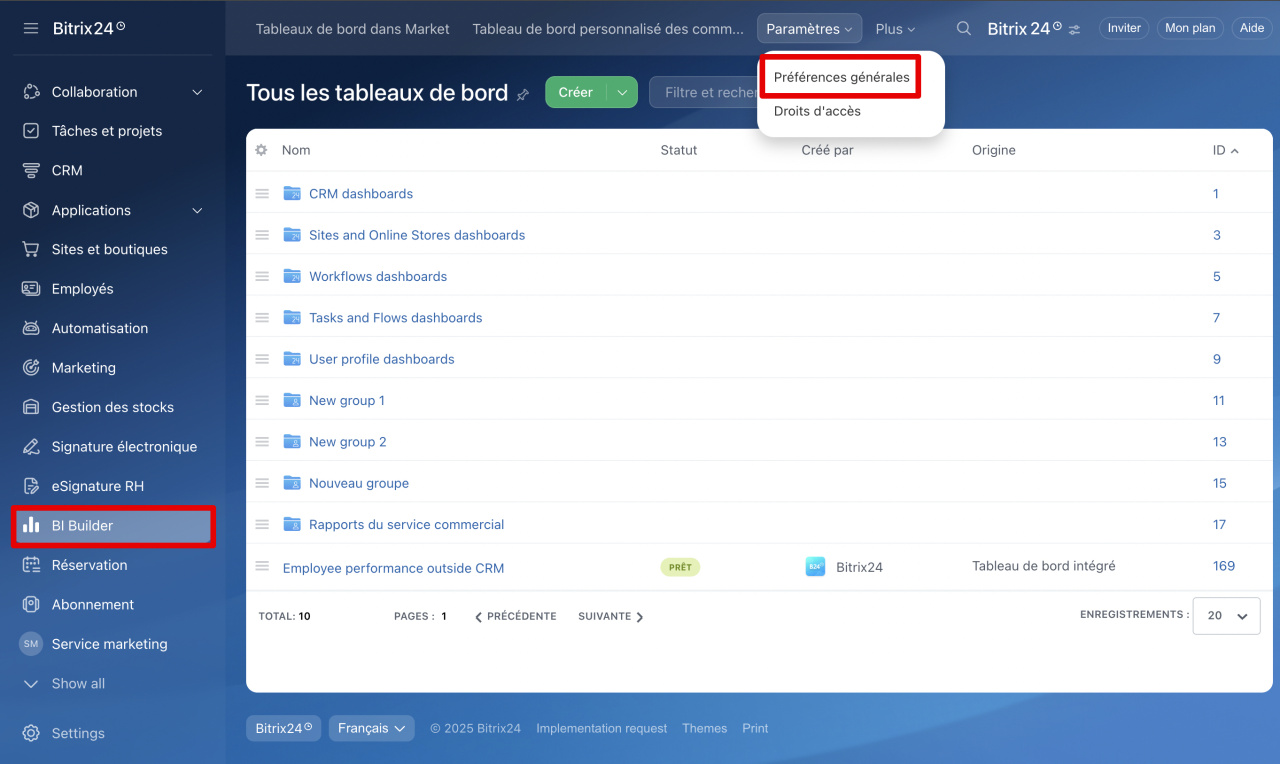Open the Paramètres dropdown menu
This screenshot has height=764, width=1280.
tap(809, 29)
